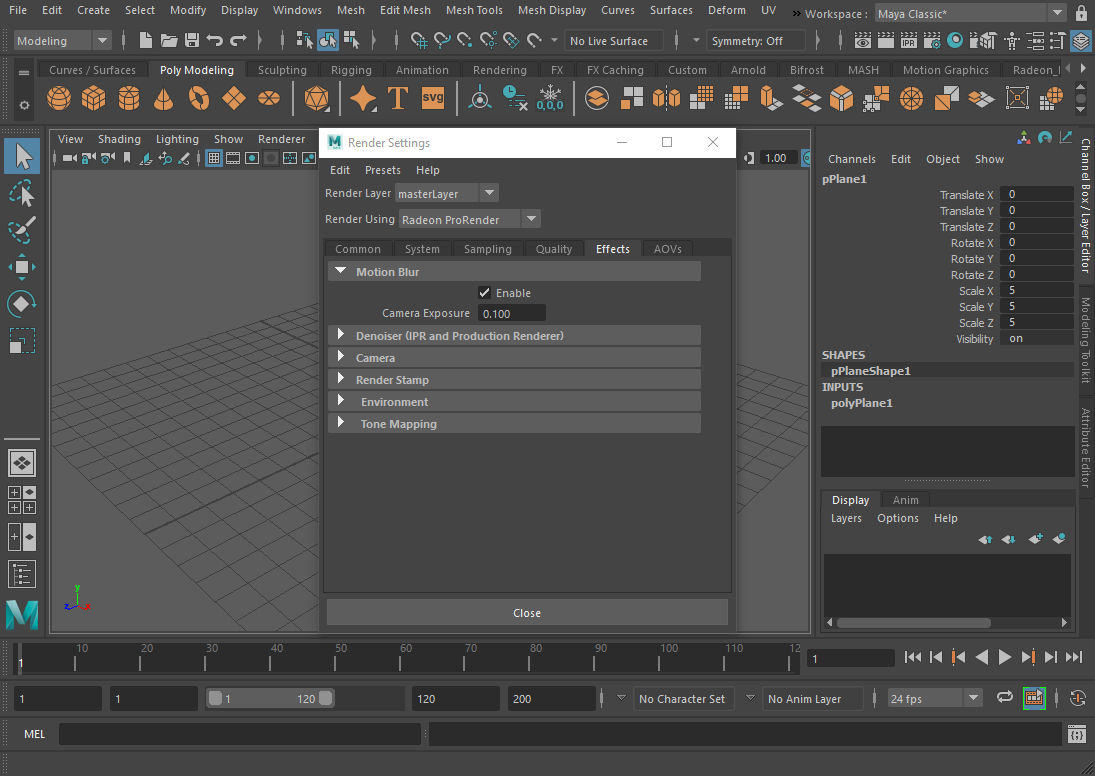
Task: Open the Presets menu in Render Settings
Action: (383, 170)
